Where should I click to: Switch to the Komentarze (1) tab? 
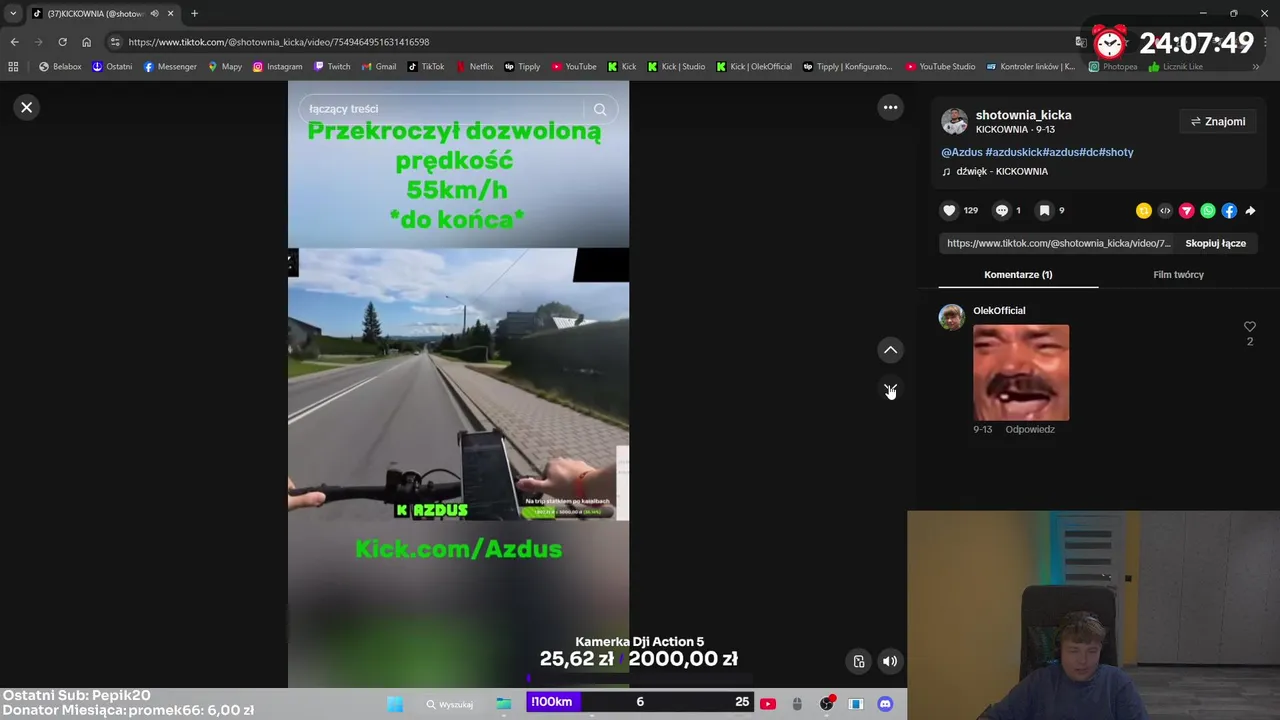click(1018, 275)
